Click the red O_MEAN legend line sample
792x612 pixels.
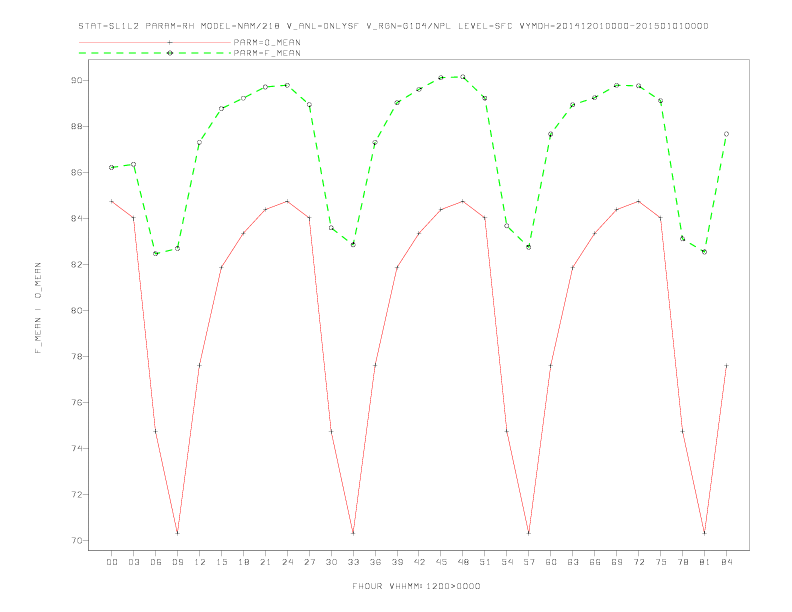click(155, 42)
